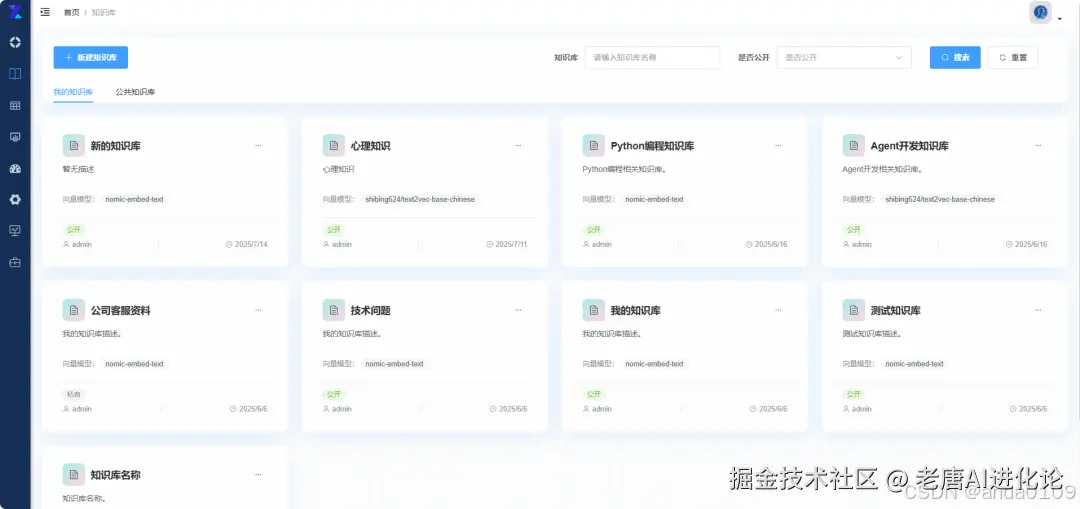Open more menu on 新的知识库 card

(x=258, y=145)
